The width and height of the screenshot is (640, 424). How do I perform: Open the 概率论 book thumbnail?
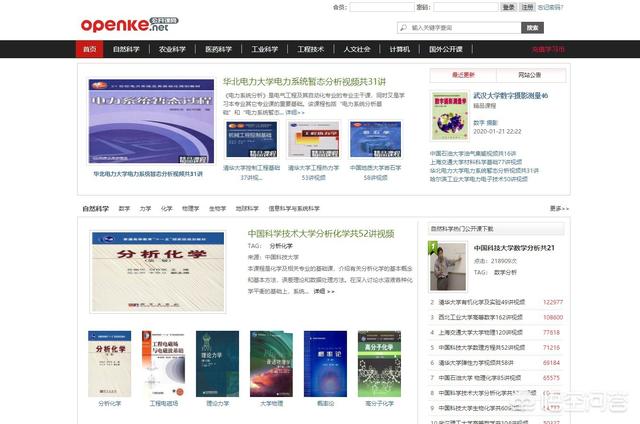[x=325, y=364]
